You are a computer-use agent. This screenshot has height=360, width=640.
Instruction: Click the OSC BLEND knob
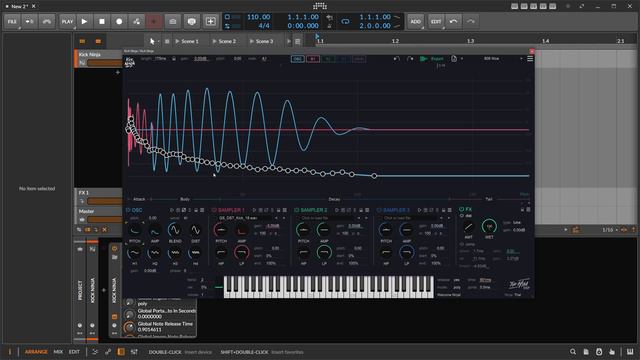tap(175, 231)
